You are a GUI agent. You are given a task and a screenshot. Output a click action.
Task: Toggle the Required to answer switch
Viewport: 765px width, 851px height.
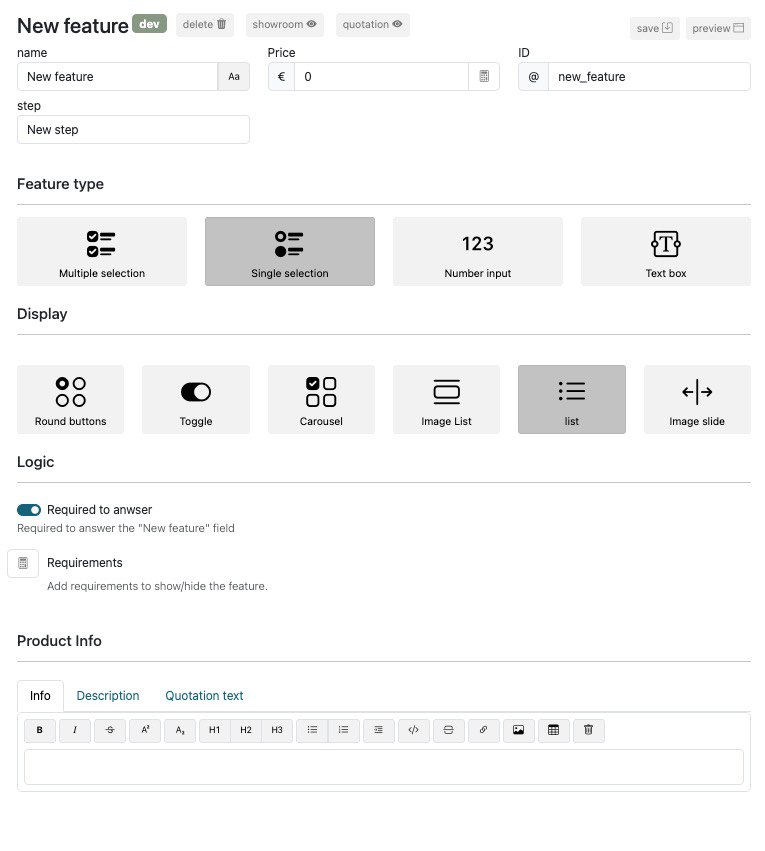tap(29, 510)
